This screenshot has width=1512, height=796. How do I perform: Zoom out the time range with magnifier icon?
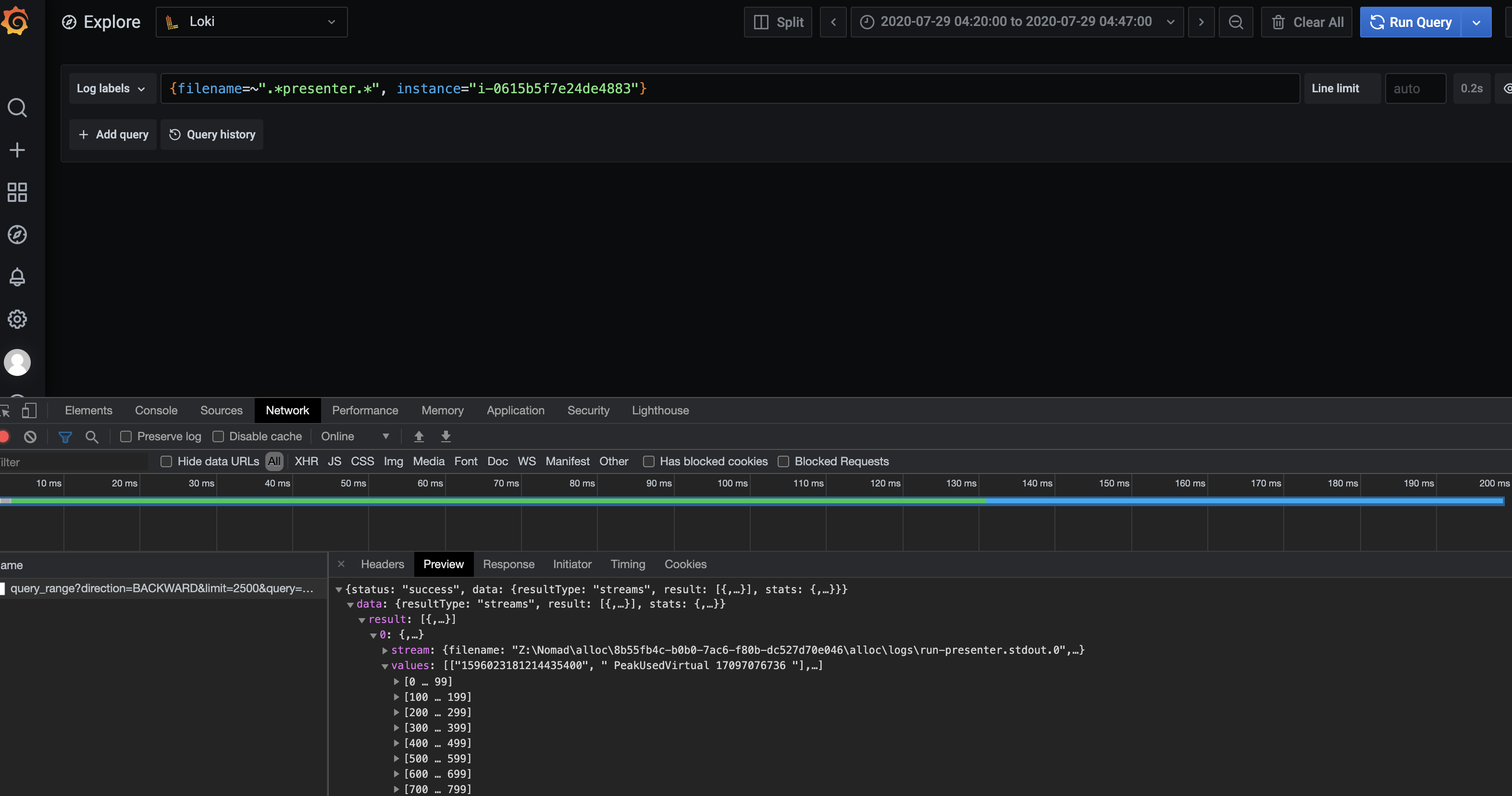(1236, 22)
